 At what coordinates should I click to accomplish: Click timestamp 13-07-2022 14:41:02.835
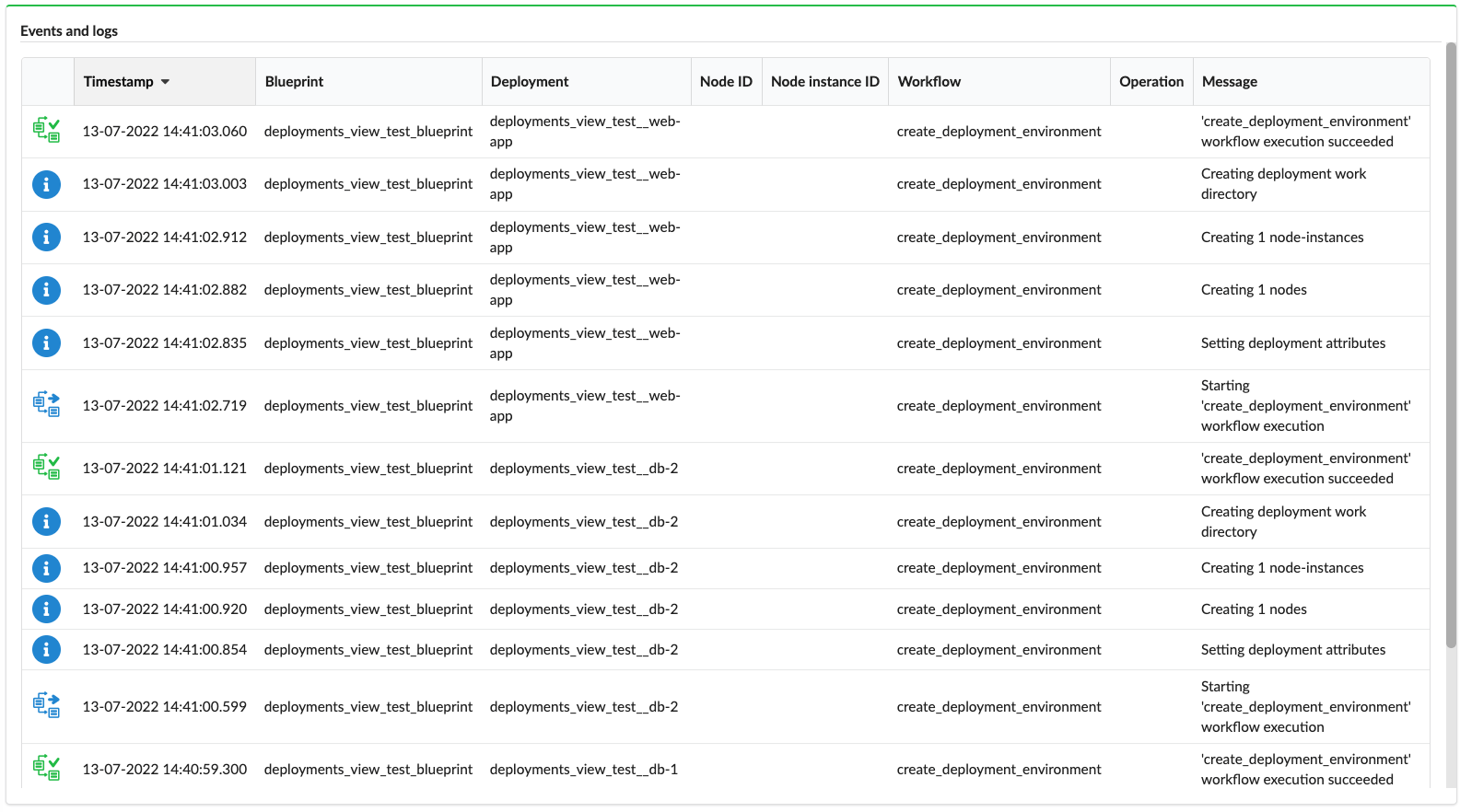(x=165, y=342)
